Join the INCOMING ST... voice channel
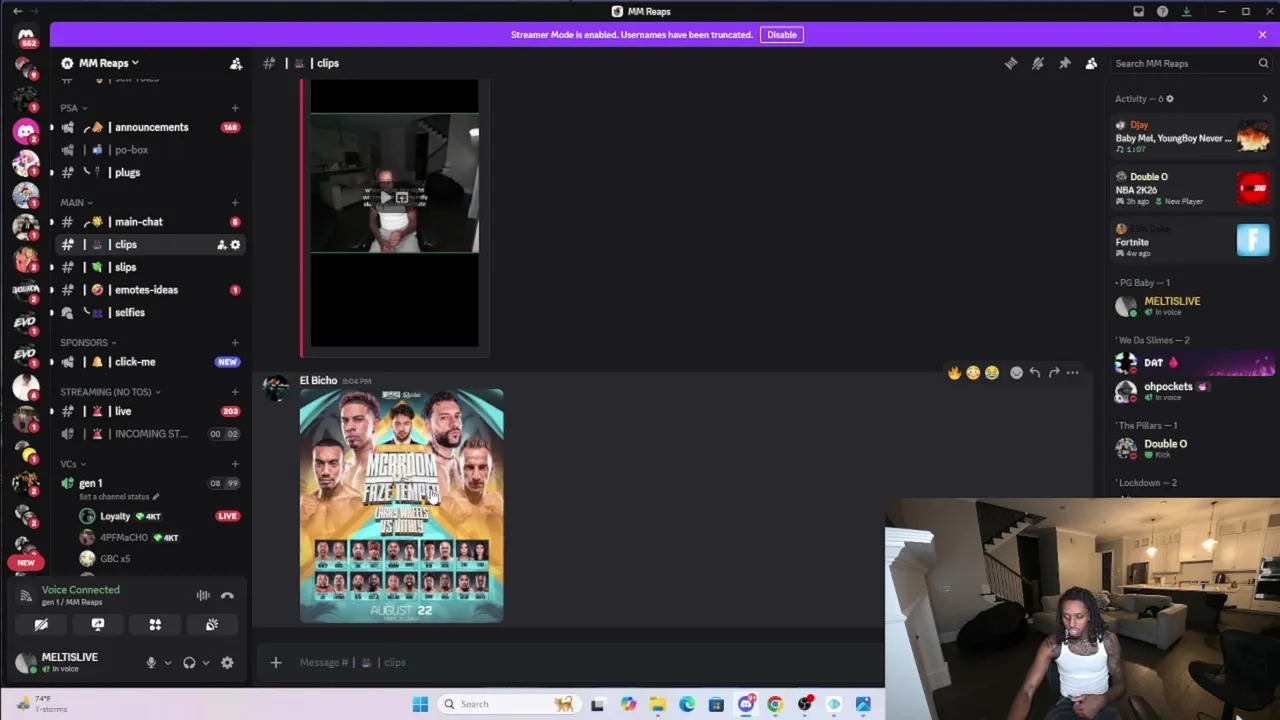Screen dimensions: 1280x720 click(x=150, y=434)
